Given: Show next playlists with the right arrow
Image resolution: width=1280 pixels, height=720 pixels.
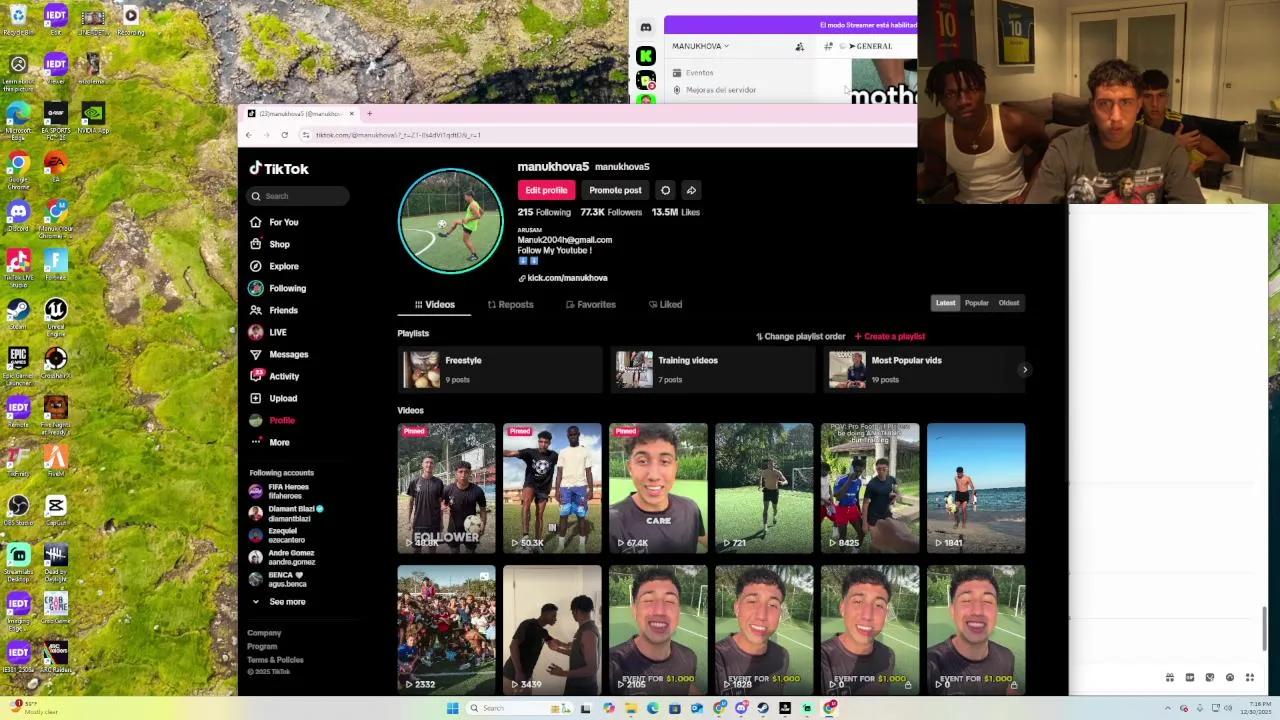Looking at the screenshot, I should 1024,370.
